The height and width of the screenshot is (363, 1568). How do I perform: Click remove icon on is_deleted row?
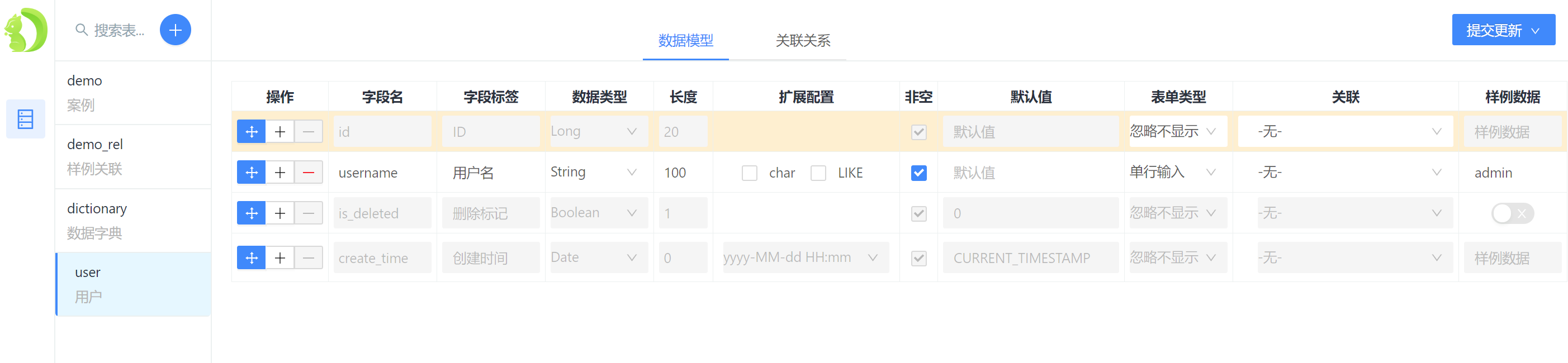pos(309,213)
